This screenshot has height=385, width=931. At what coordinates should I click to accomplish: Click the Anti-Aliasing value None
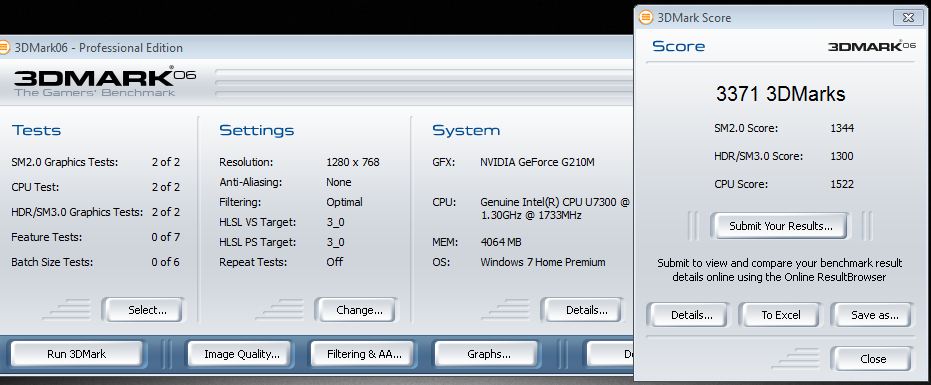click(338, 182)
